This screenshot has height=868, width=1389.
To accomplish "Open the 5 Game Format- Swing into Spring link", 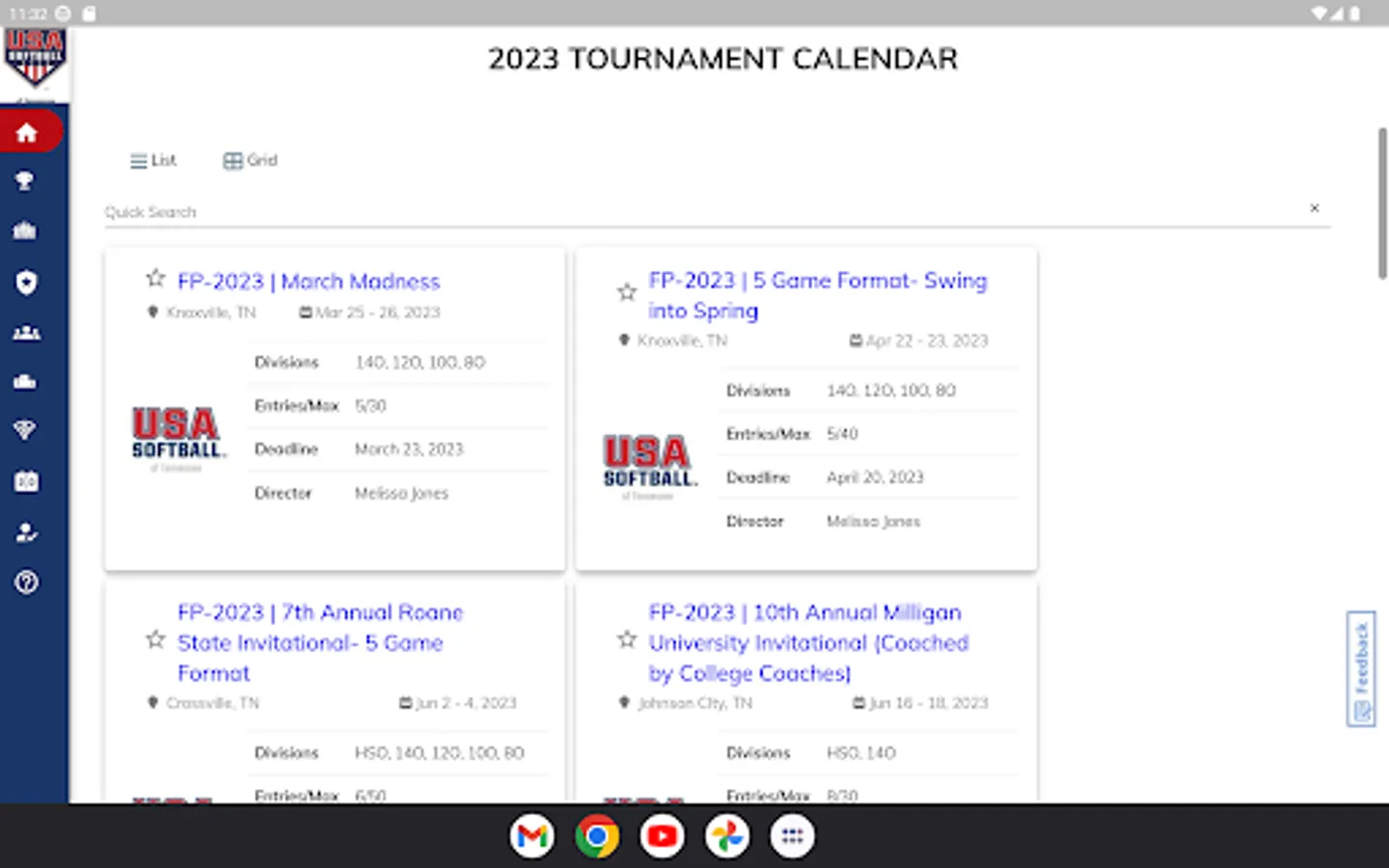I will [818, 295].
